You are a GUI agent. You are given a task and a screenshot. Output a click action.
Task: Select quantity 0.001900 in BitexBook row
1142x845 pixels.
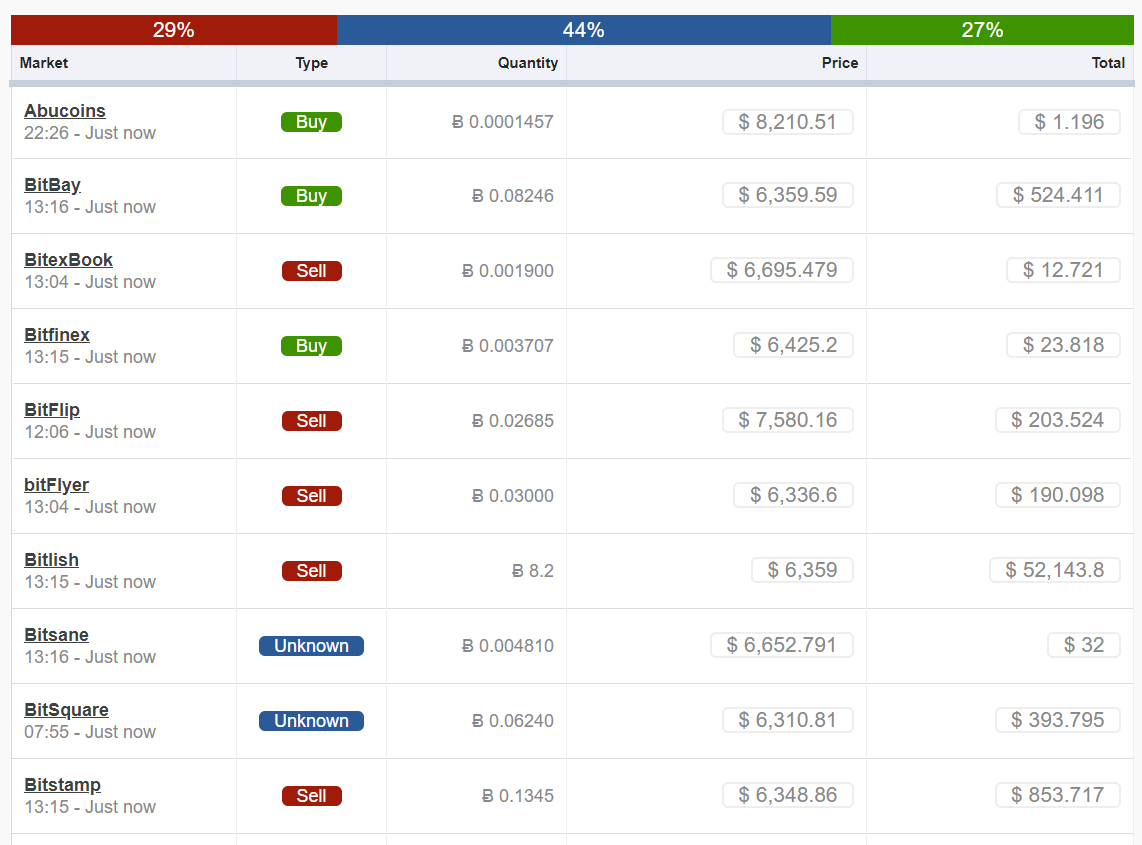pyautogui.click(x=508, y=271)
